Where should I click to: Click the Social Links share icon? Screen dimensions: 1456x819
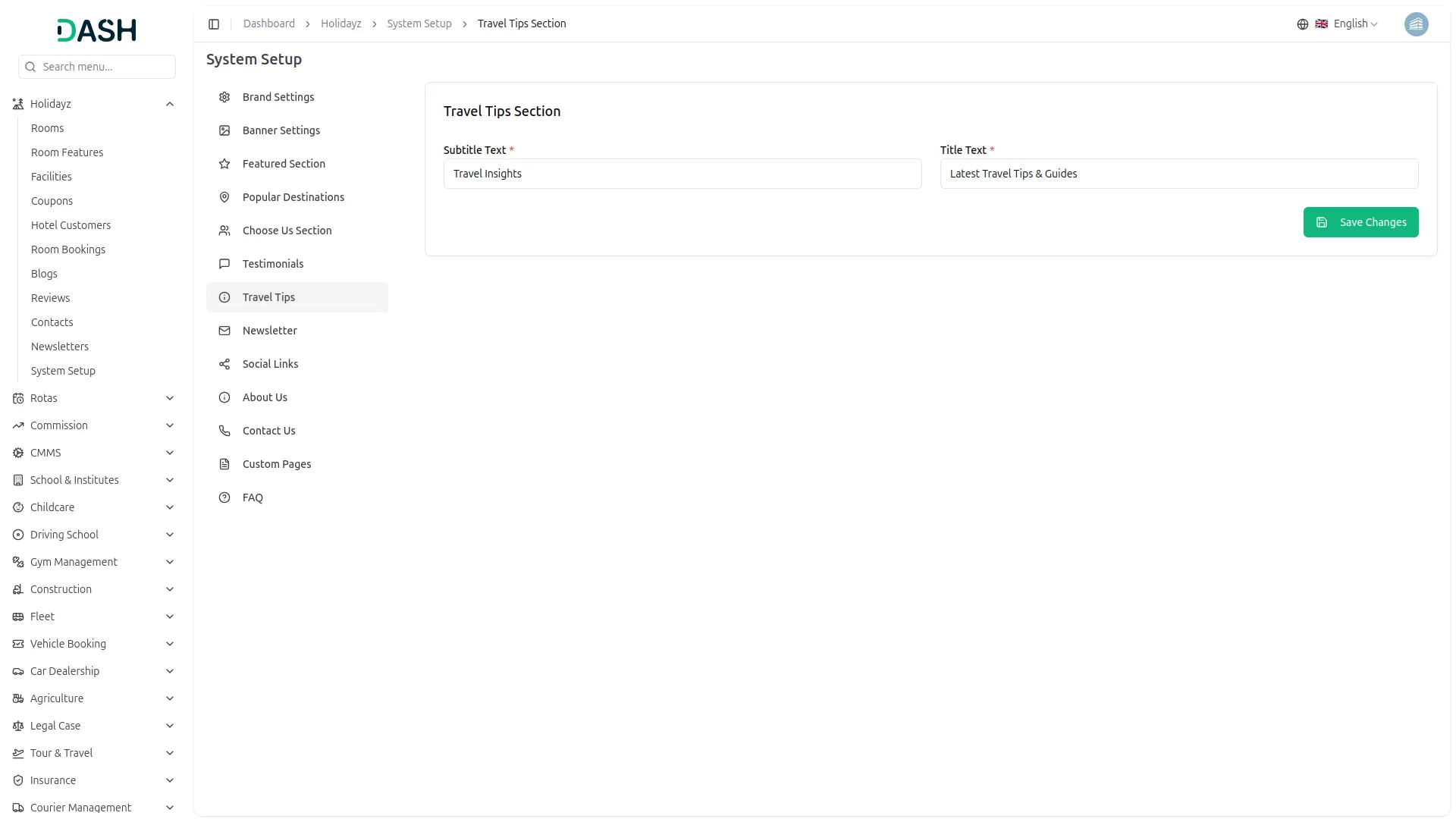224,364
